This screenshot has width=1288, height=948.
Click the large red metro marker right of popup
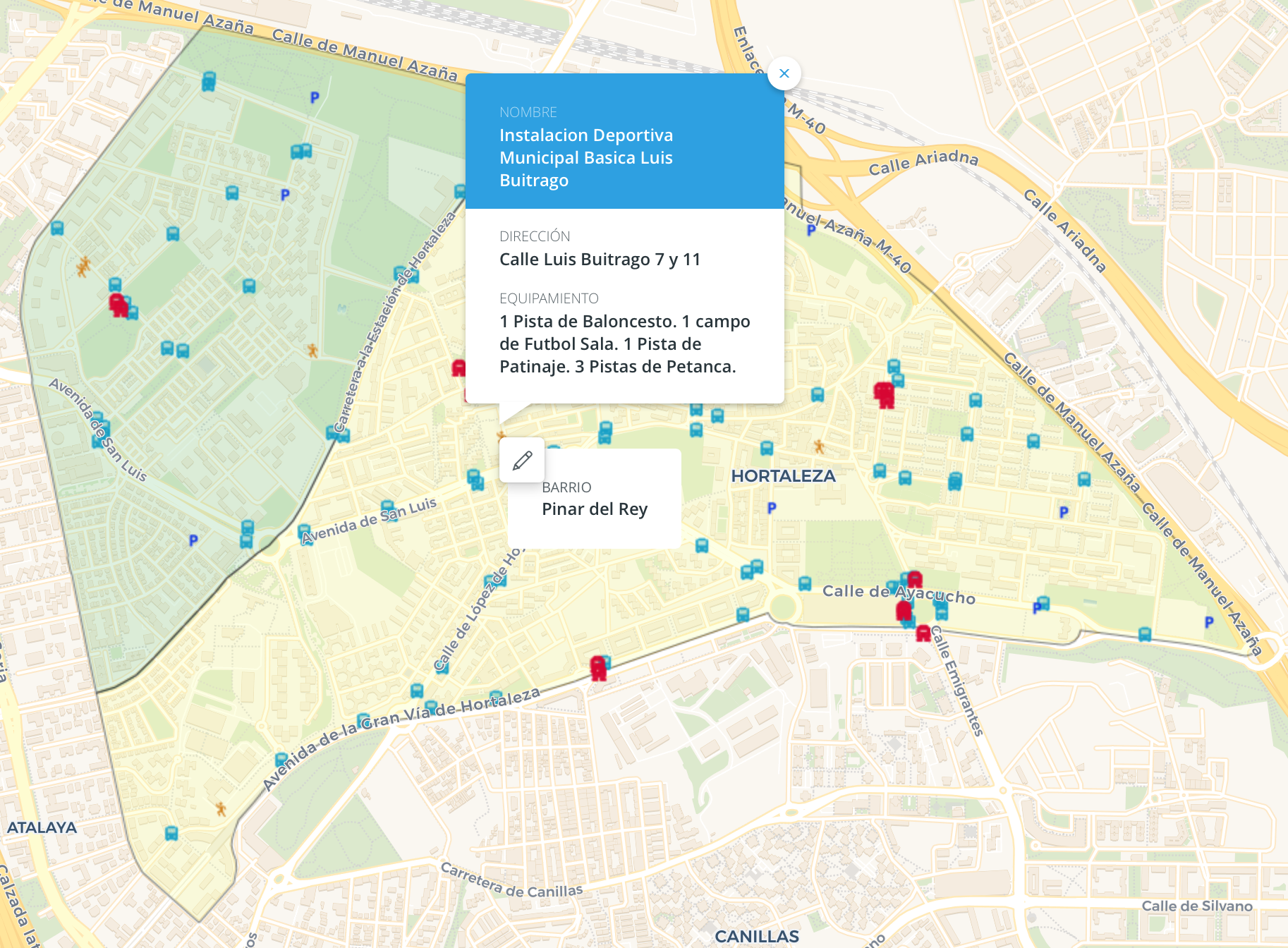tap(884, 394)
